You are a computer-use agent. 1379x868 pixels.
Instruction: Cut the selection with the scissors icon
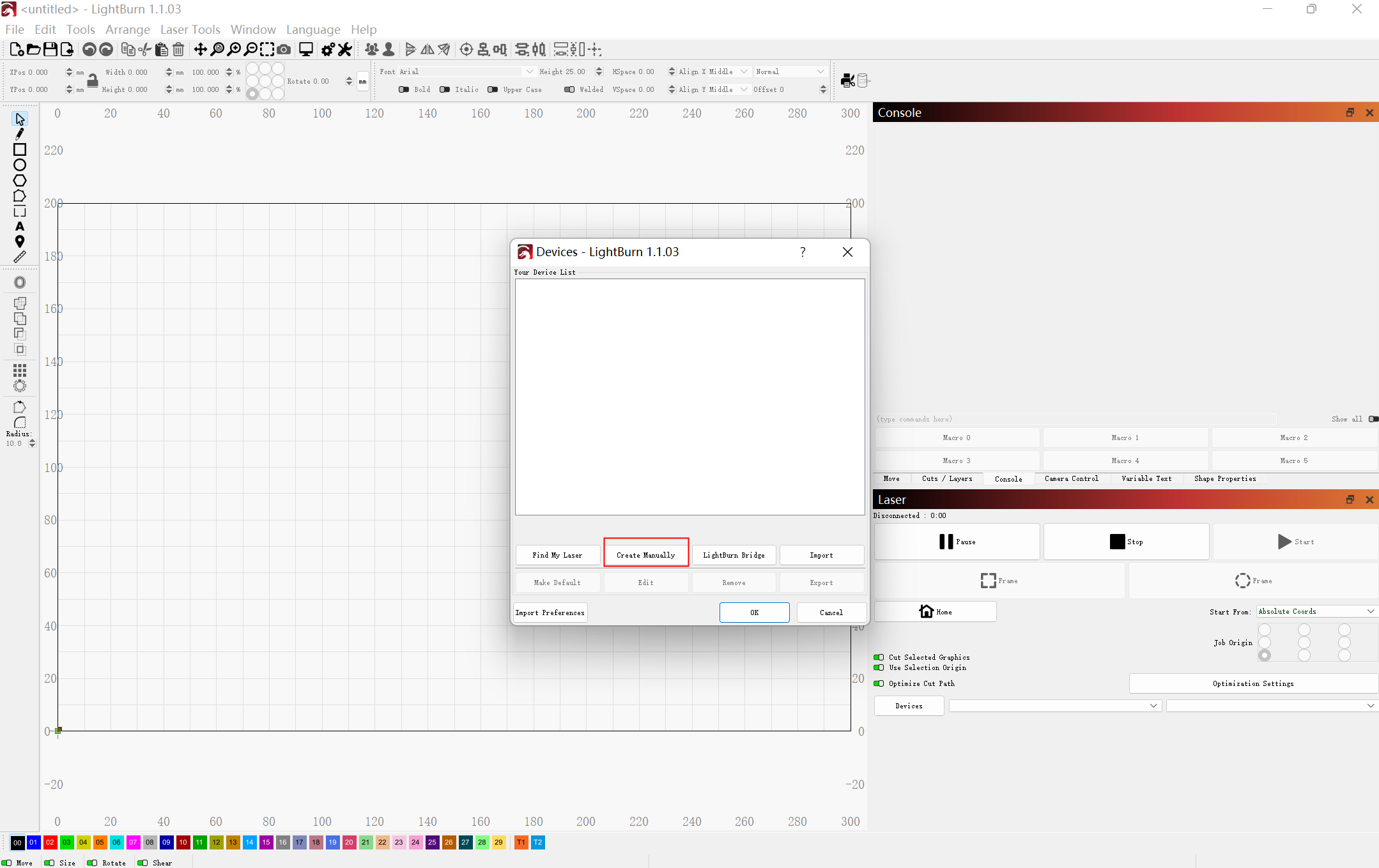[x=145, y=49]
